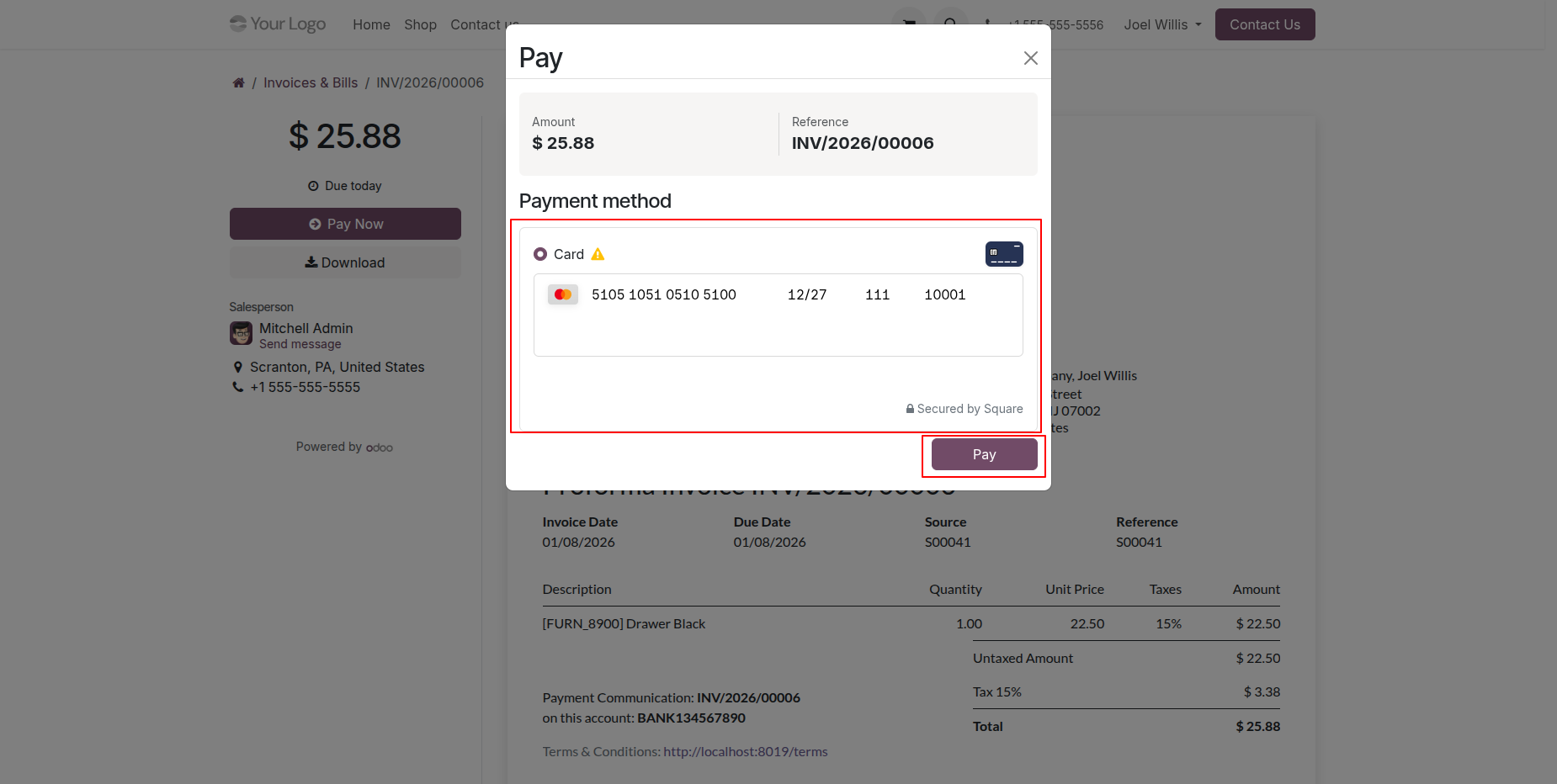The width and height of the screenshot is (1557, 784).
Task: Close the Pay dialog with the X
Action: pyautogui.click(x=1030, y=58)
